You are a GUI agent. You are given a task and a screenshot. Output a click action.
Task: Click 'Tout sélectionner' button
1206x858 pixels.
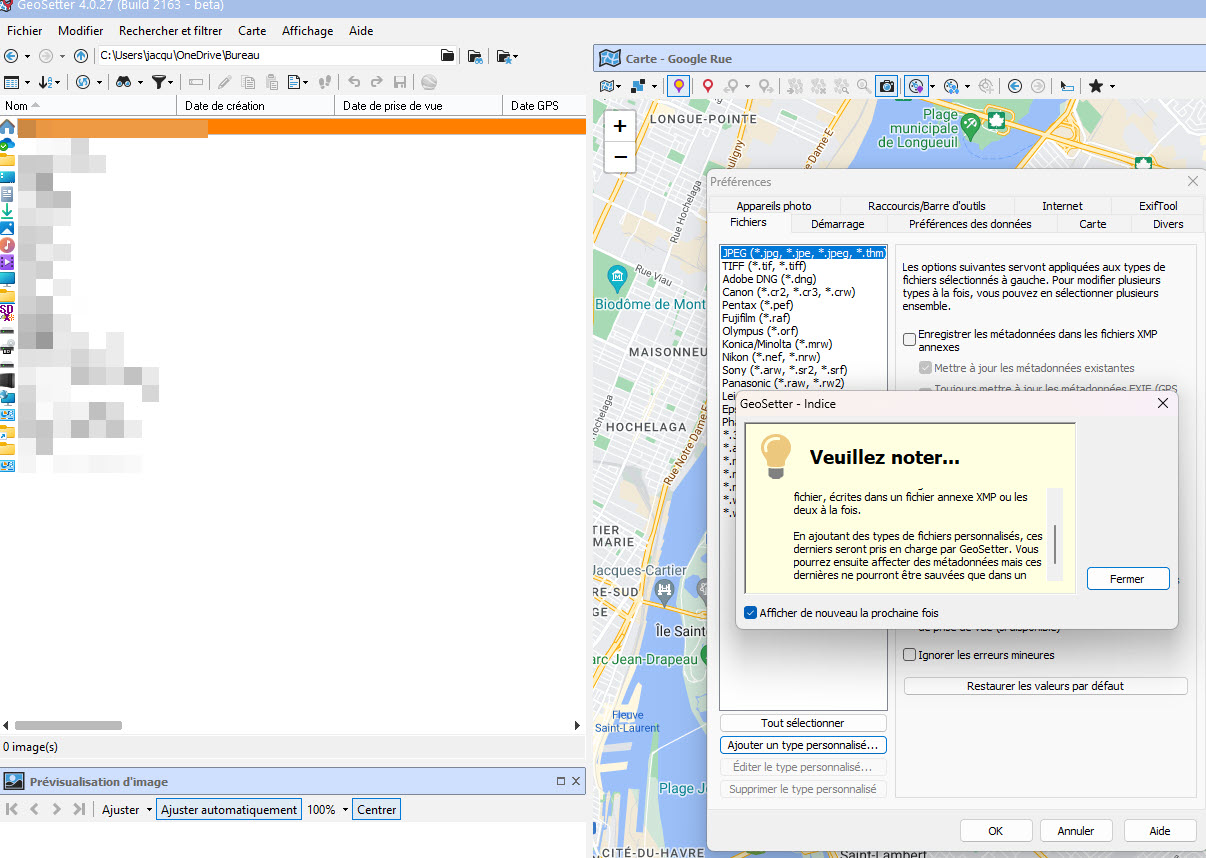pos(803,723)
